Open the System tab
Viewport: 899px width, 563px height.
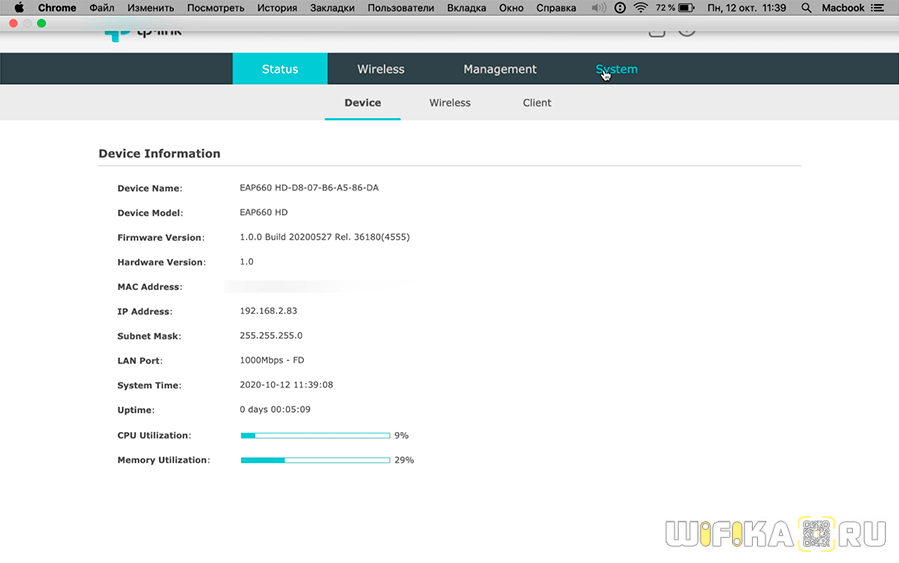click(x=616, y=69)
